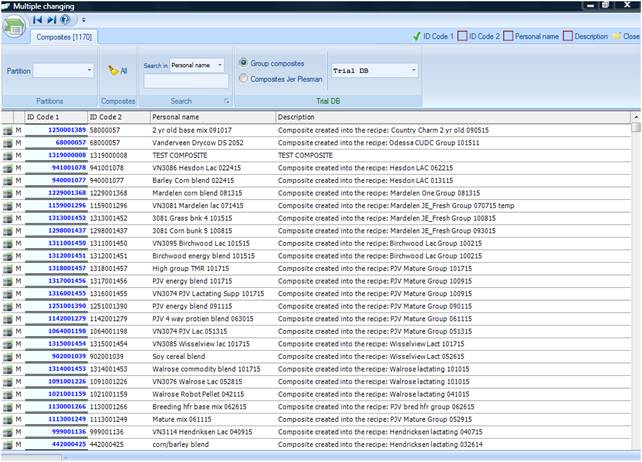Click row icon for VN3074 PJV Lac 051315
Screen dimensions: 642x462
click(7, 332)
